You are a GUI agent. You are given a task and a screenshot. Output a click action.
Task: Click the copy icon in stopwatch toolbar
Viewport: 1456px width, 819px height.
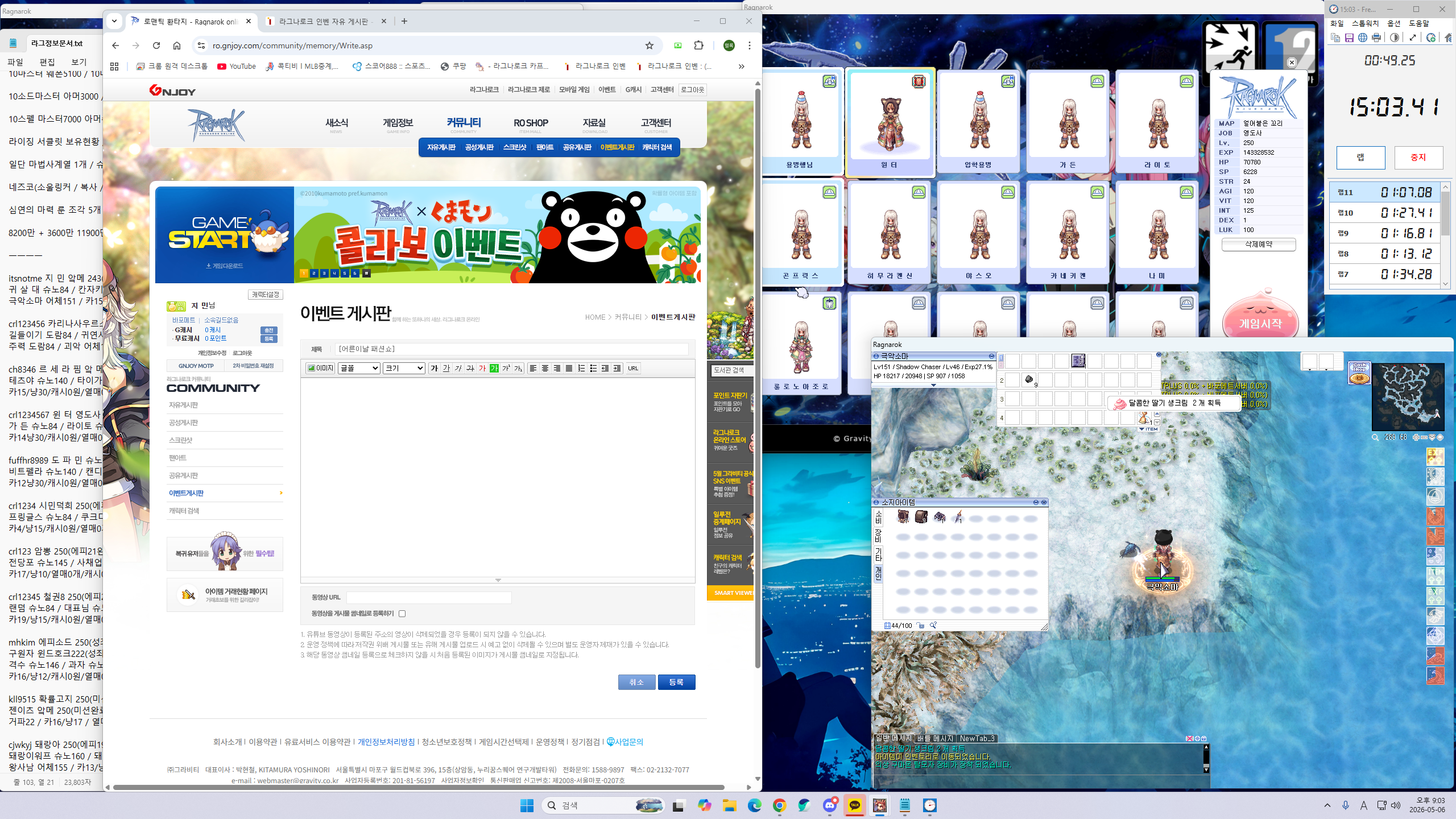point(1335,38)
